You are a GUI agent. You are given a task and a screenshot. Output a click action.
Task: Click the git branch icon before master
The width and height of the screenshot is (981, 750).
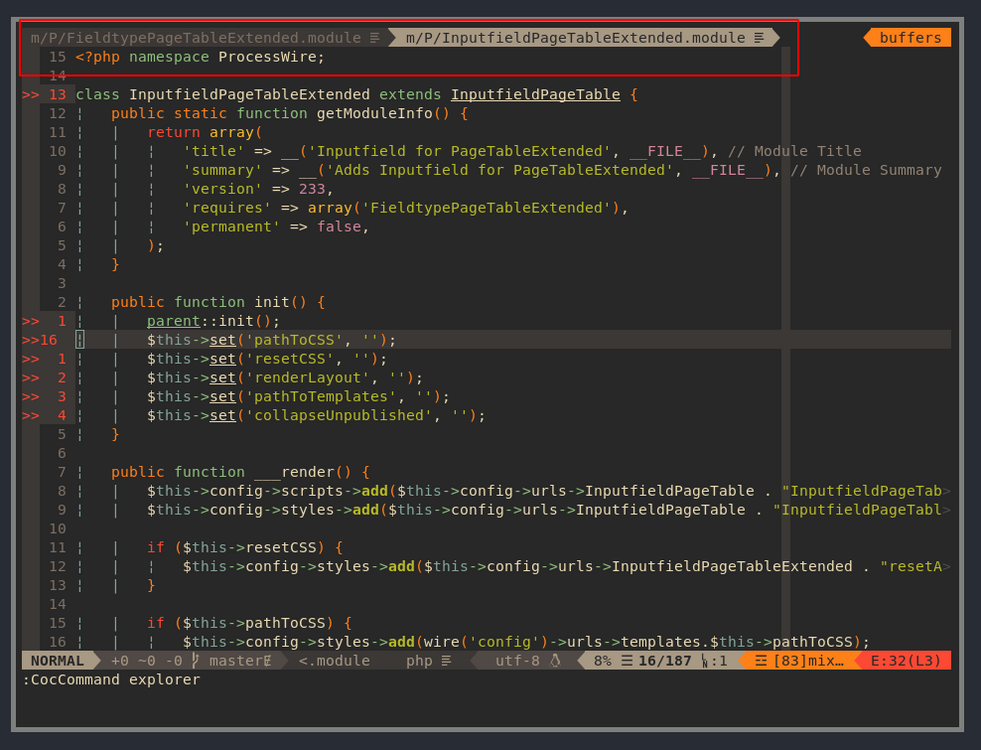point(196,661)
